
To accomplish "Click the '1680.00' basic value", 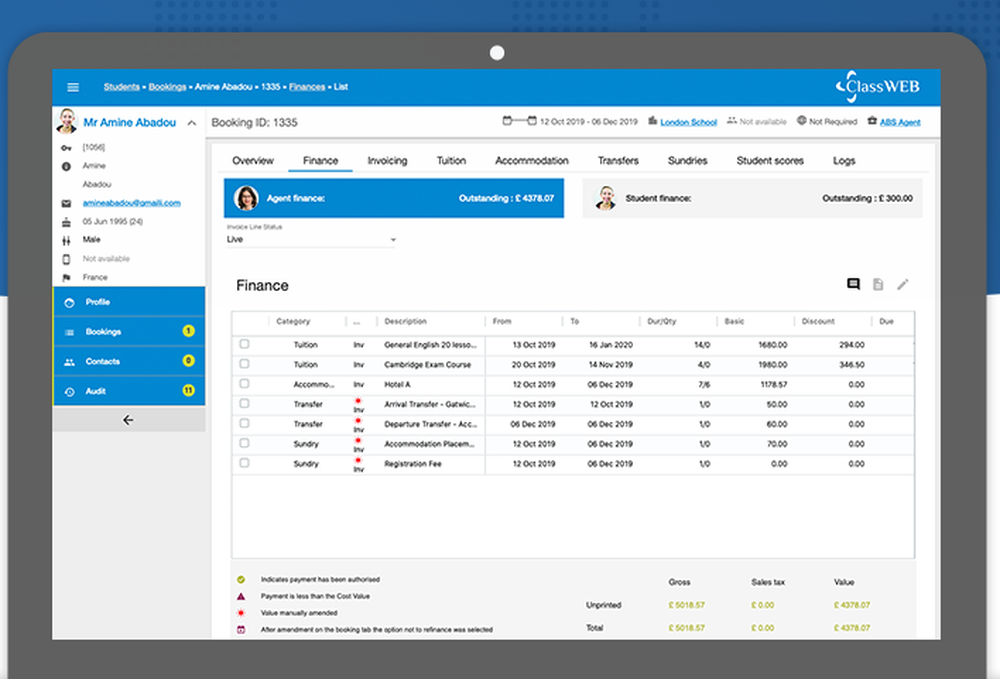I will (772, 345).
